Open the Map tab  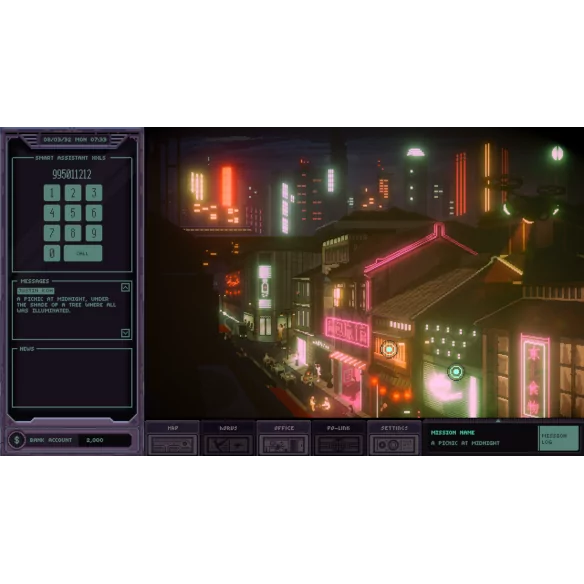coord(172,438)
